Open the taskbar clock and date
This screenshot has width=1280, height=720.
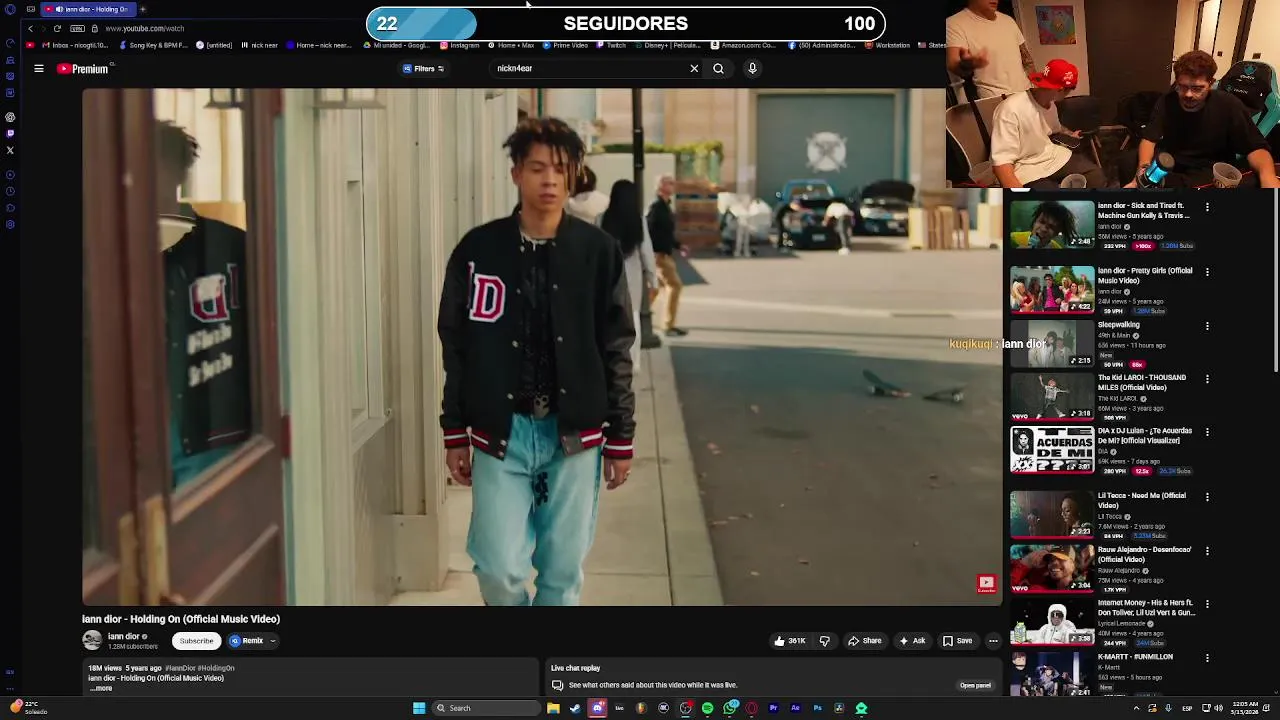tap(1245, 708)
